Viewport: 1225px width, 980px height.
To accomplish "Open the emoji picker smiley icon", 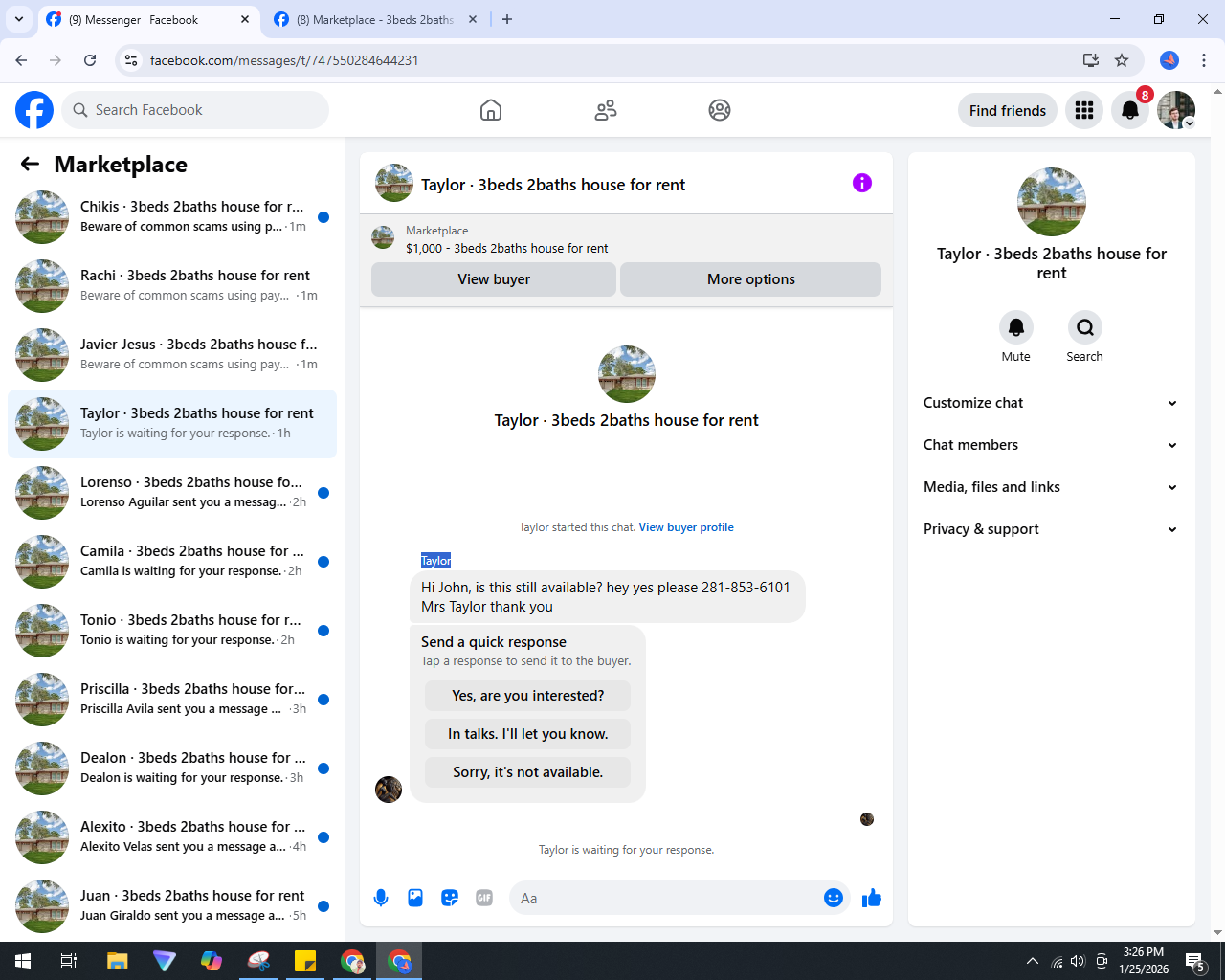I will tap(834, 898).
